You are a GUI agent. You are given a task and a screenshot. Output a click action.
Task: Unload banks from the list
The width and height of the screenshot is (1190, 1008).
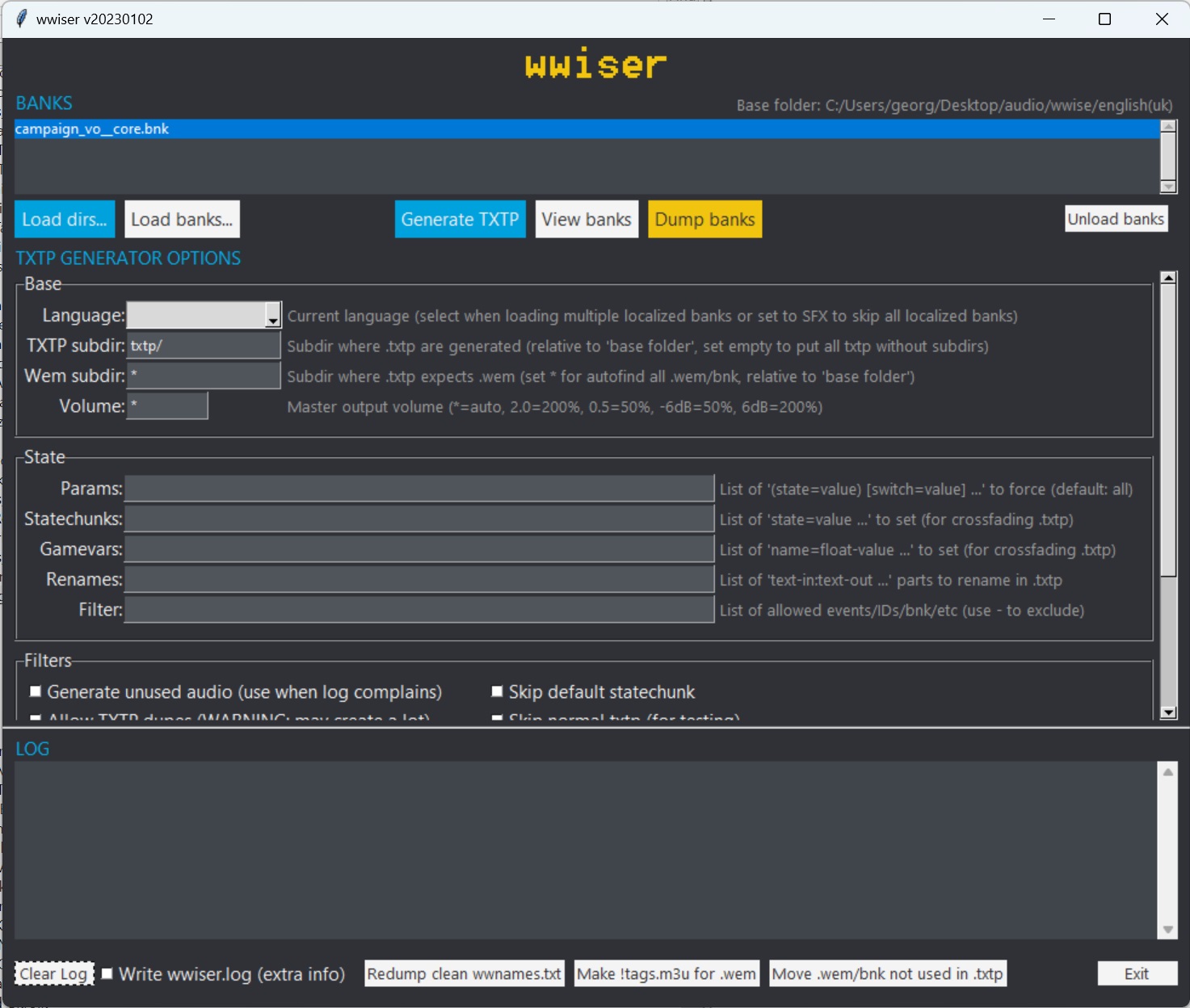click(x=1116, y=219)
